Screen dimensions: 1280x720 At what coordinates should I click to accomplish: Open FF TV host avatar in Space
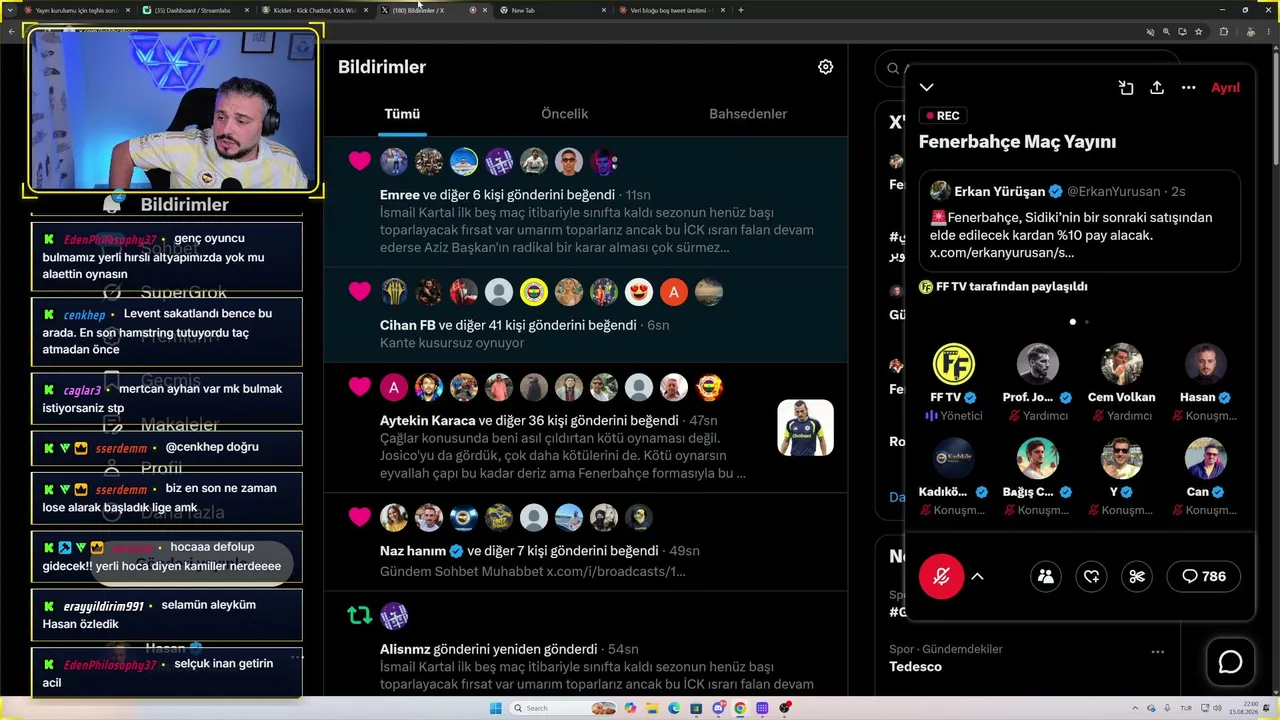[953, 364]
